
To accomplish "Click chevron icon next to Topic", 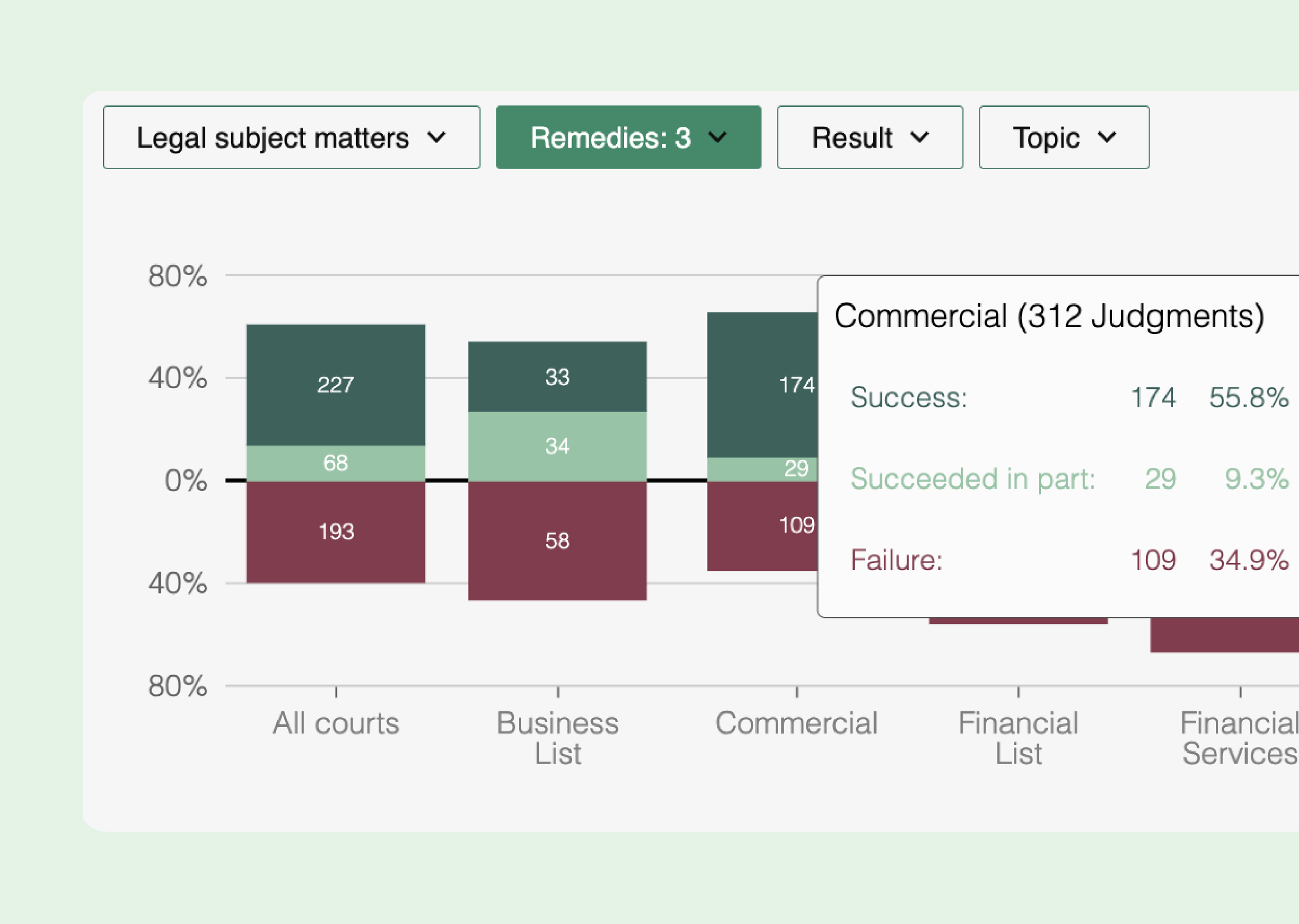I will [1107, 138].
